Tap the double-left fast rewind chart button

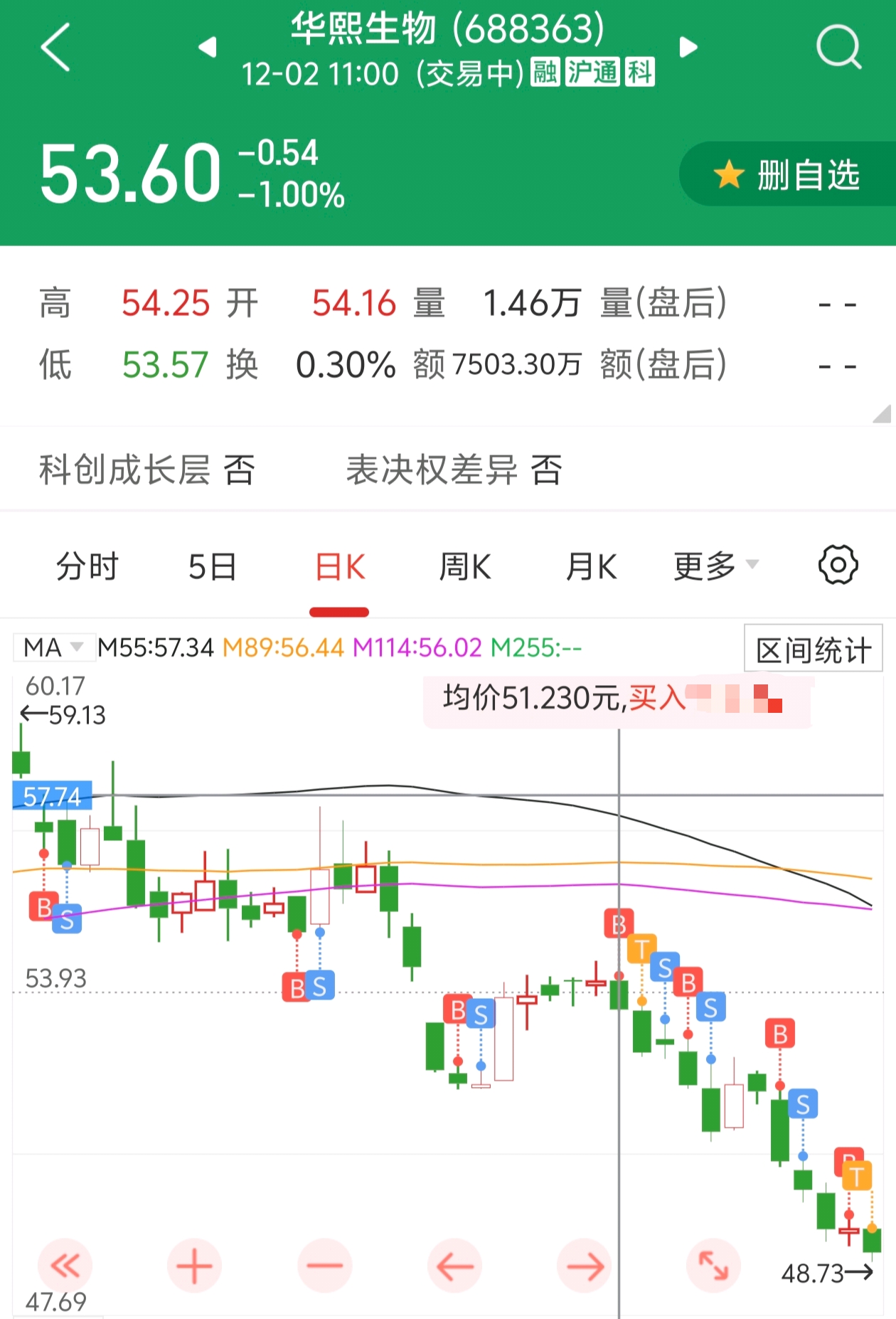click(65, 1266)
